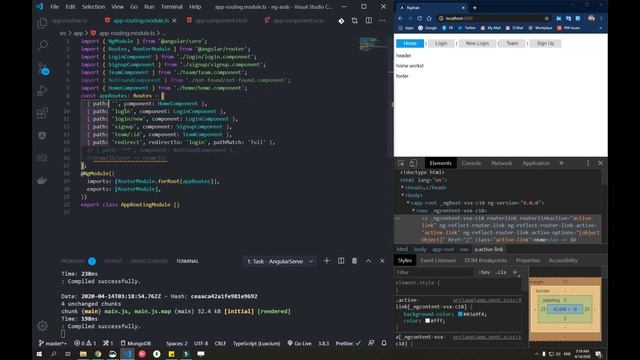Open the Search view in the activity bar

pyautogui.click(x=42, y=45)
